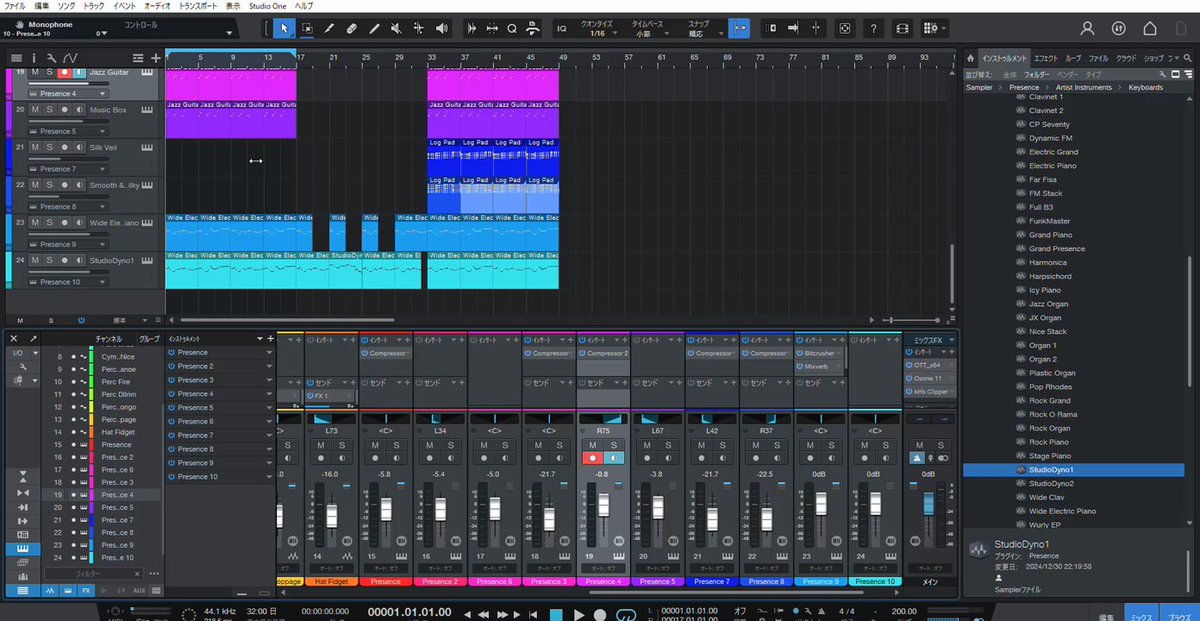This screenshot has height=621, width=1200.
Task: Select the Eraser tool
Action: (x=351, y=28)
